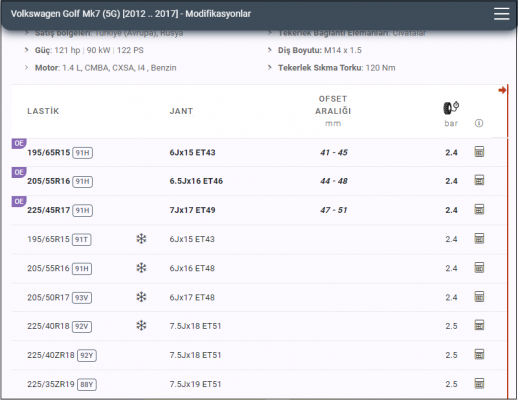This screenshot has width=518, height=400.
Task: Click the 120 Nm torque value
Action: coord(380,68)
